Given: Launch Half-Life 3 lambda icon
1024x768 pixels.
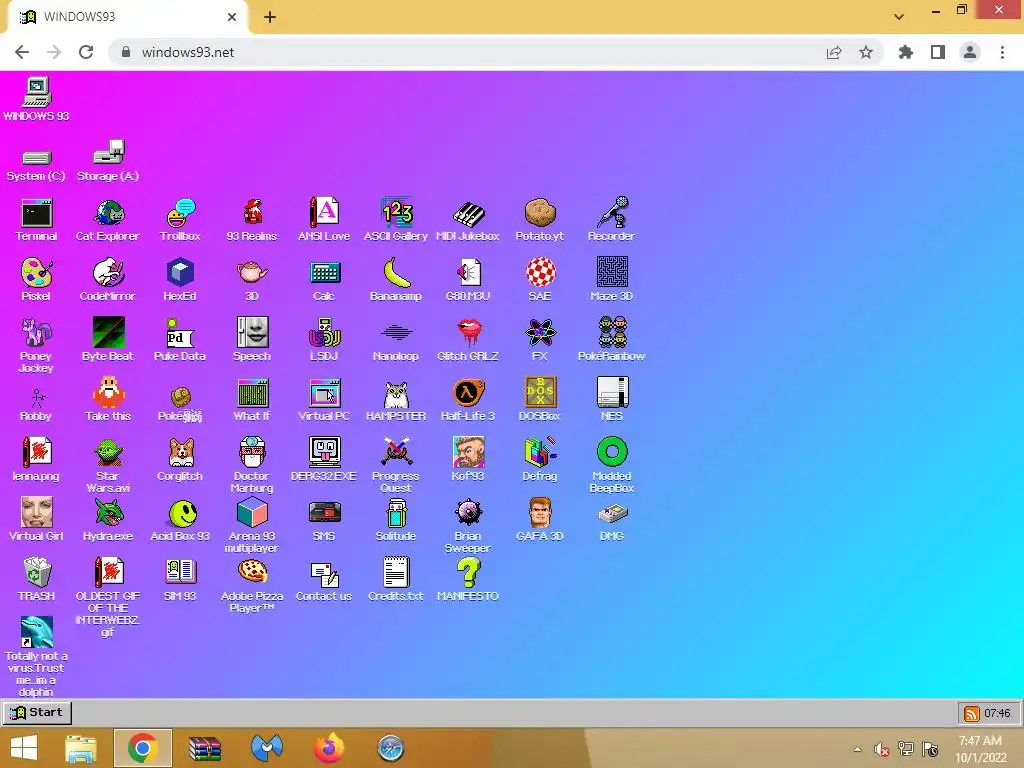Looking at the screenshot, I should [x=468, y=400].
